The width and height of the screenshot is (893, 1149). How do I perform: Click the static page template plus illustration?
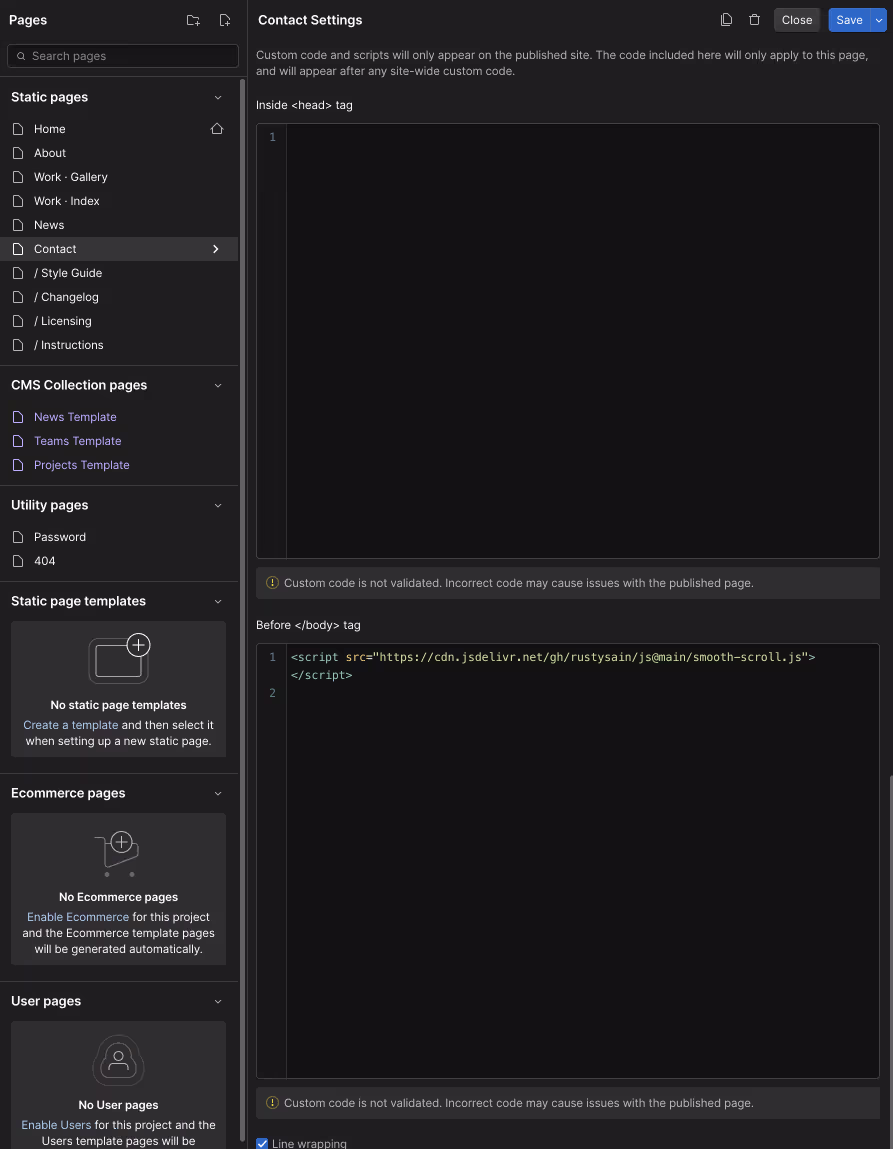click(x=119, y=658)
